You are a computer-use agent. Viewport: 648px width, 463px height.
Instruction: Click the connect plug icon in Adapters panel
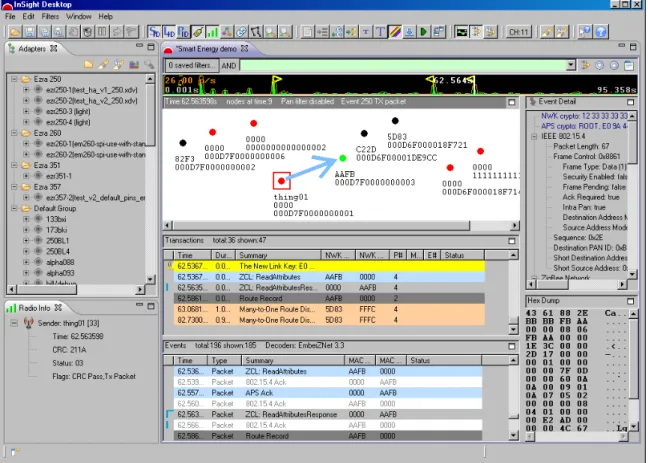pyautogui.click(x=103, y=64)
